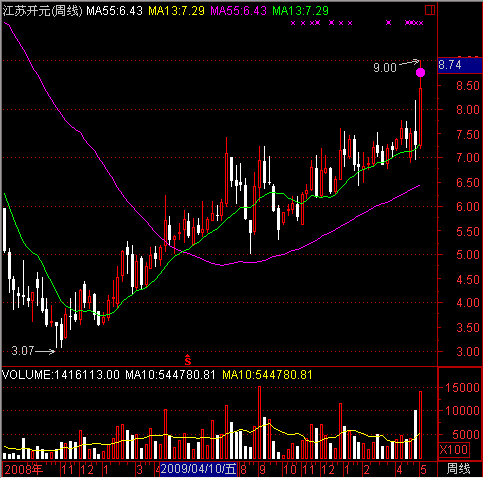483x478 pixels.
Task: Click the 2008年 label on the time axis
Action: pos(24,469)
